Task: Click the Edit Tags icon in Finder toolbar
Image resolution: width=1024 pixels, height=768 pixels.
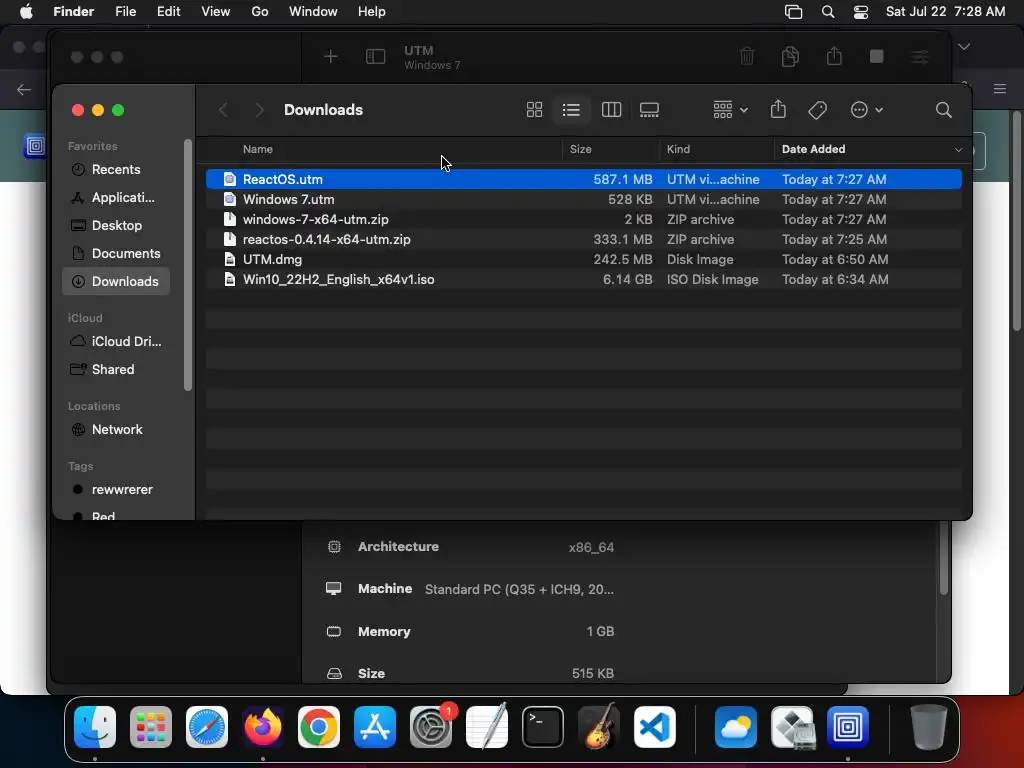Action: click(817, 110)
